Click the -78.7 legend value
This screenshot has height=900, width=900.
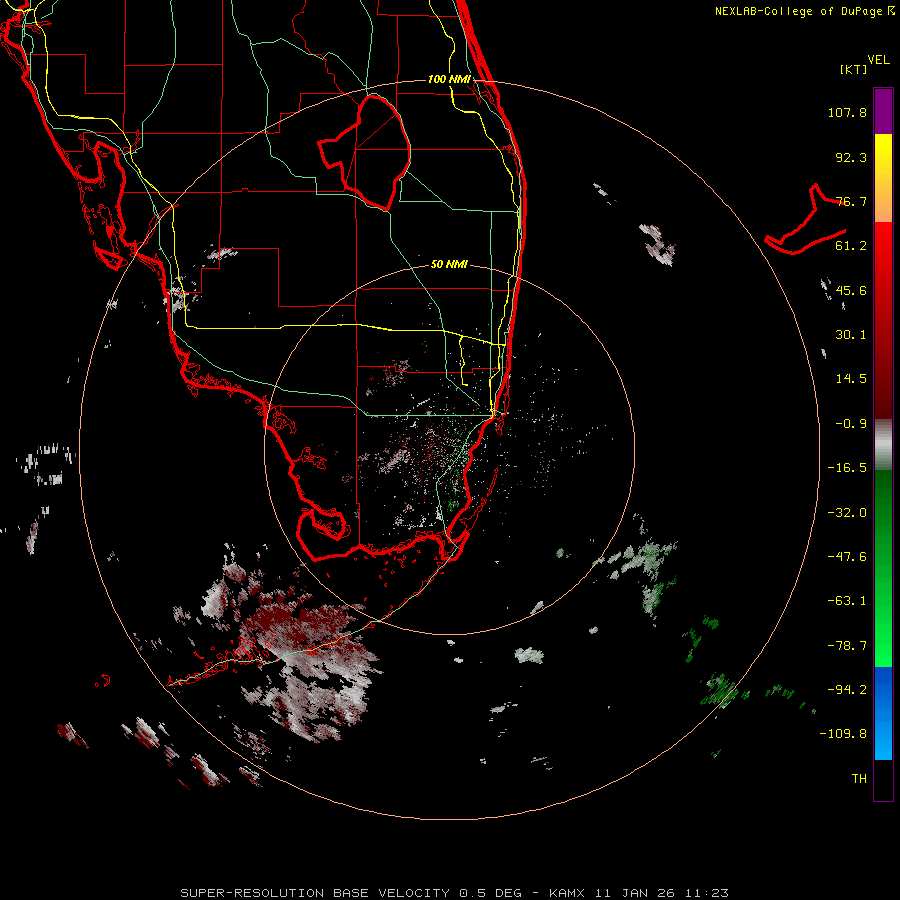[847, 646]
